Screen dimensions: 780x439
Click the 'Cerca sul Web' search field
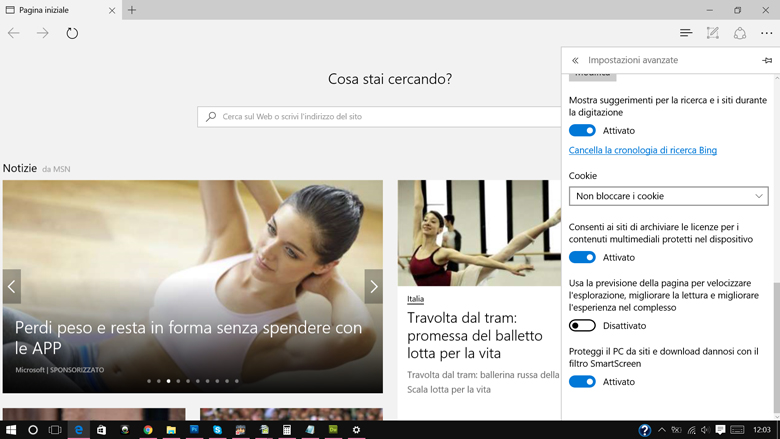pos(379,117)
